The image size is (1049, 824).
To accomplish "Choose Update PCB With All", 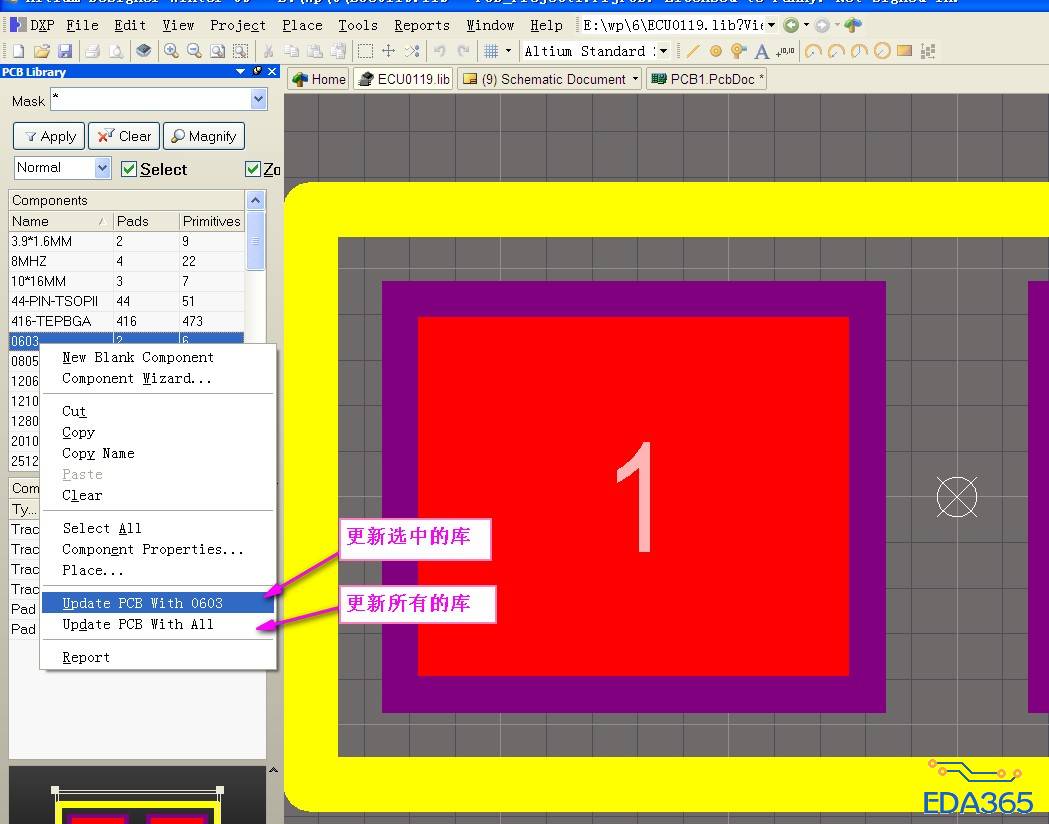I will point(158,624).
